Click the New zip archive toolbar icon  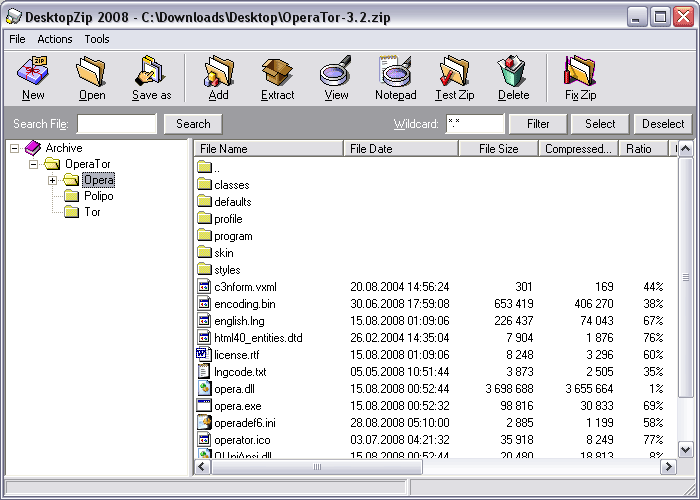[33, 71]
